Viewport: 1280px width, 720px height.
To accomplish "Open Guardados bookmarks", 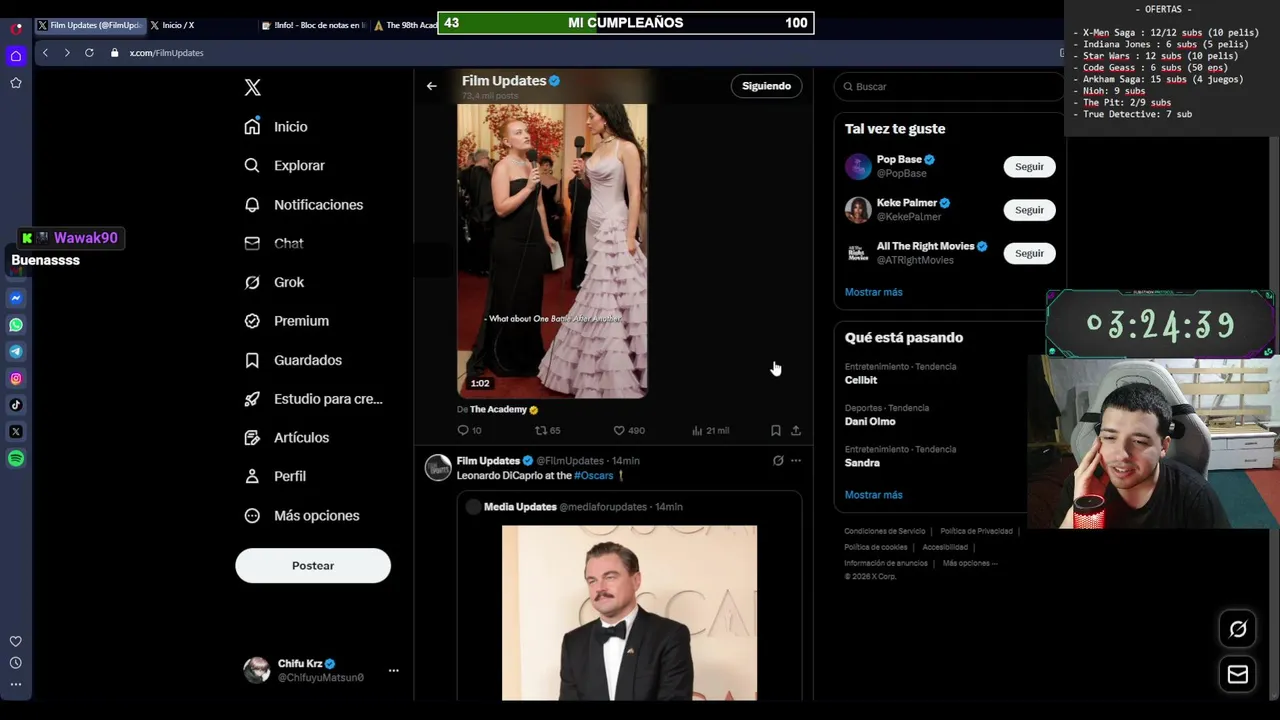I will click(x=293, y=360).
